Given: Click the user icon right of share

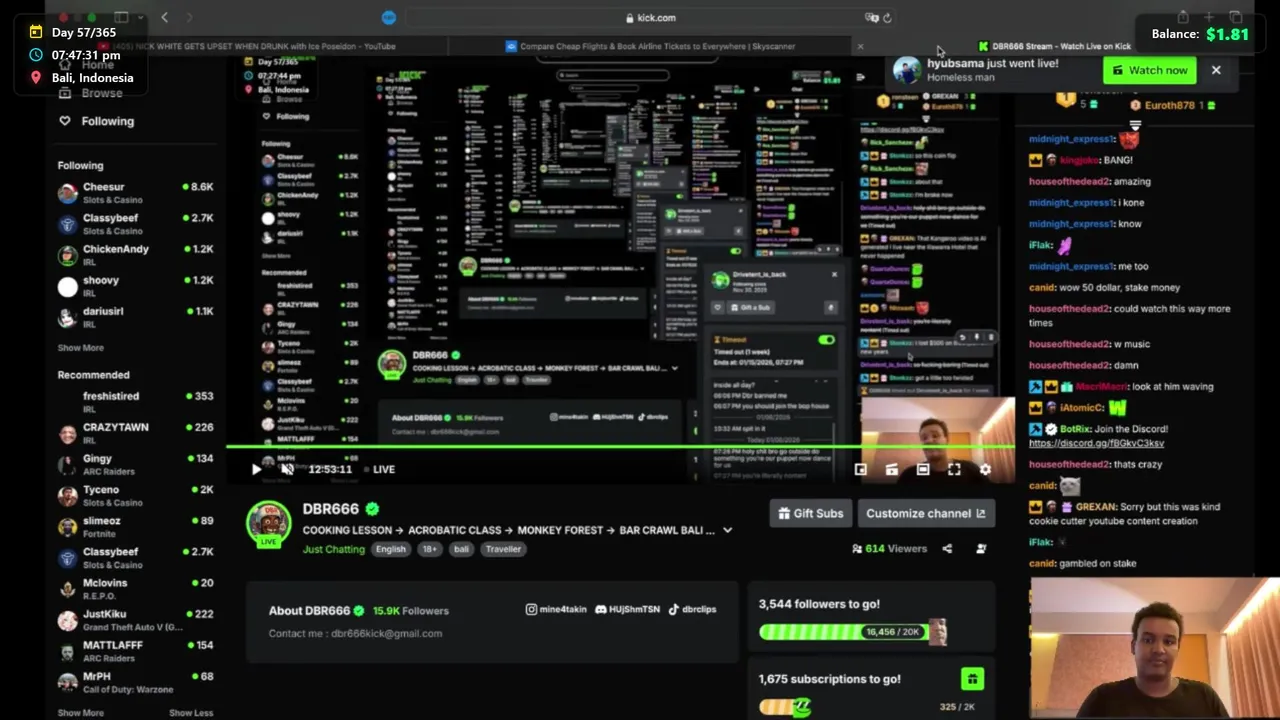Looking at the screenshot, I should click(x=981, y=548).
